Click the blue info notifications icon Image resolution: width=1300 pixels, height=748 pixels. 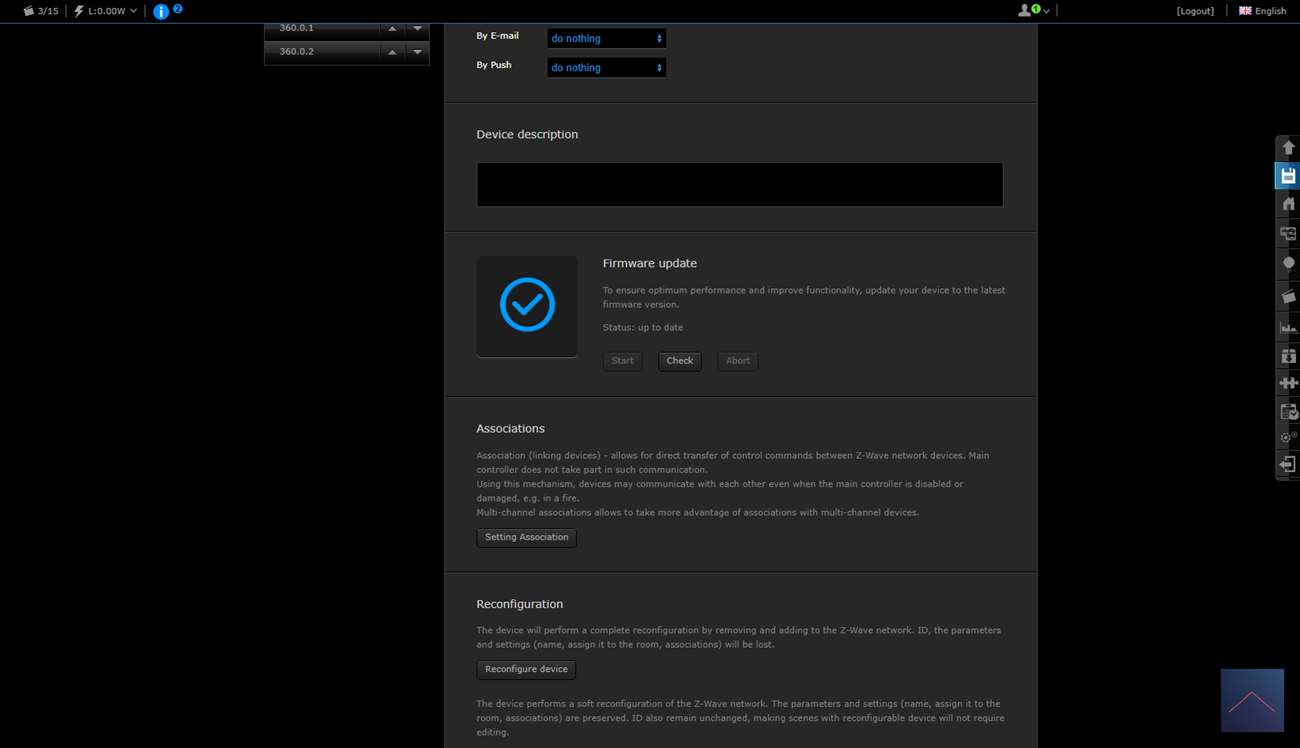coord(161,12)
